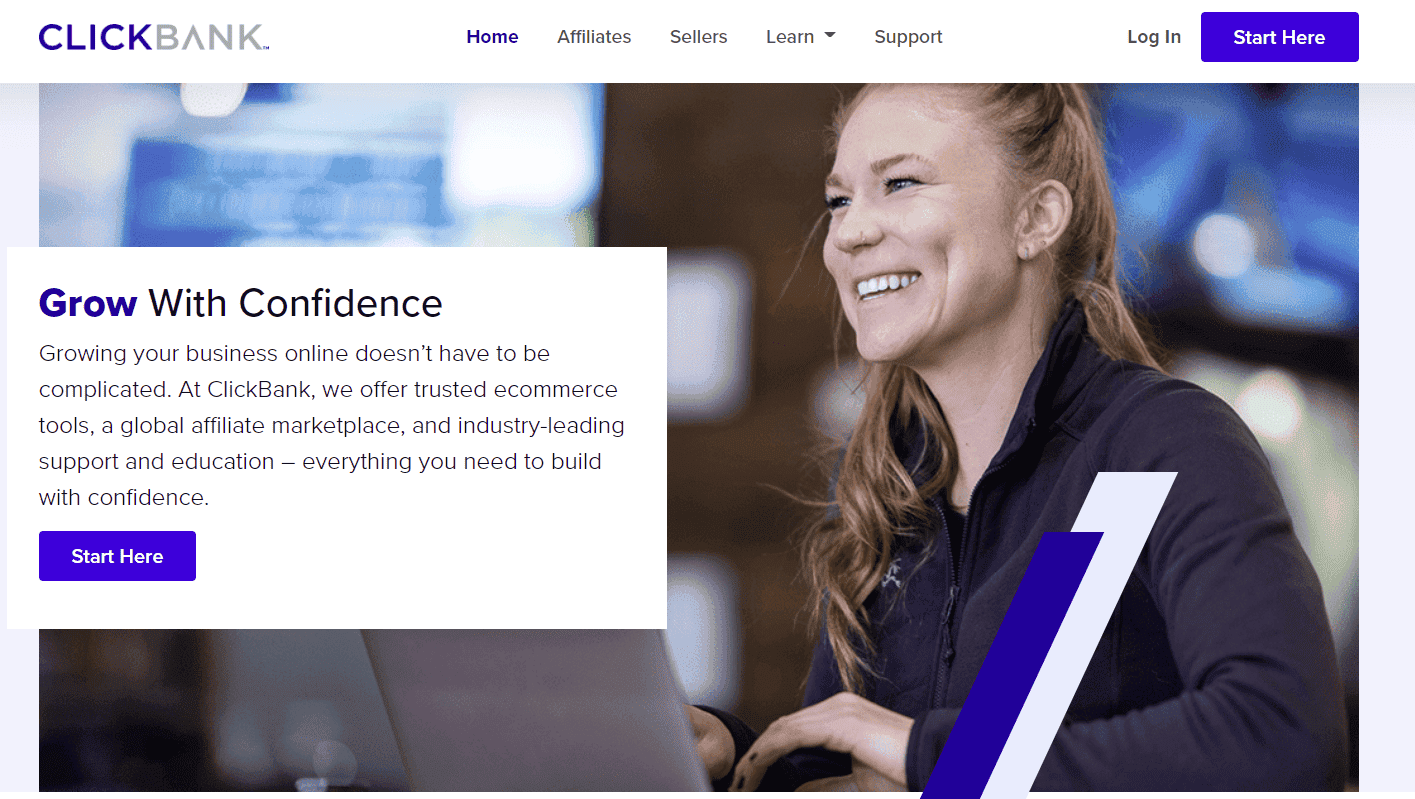This screenshot has width=1415, height=799.
Task: Click the hero paragraph about growing your business
Action: click(x=331, y=425)
